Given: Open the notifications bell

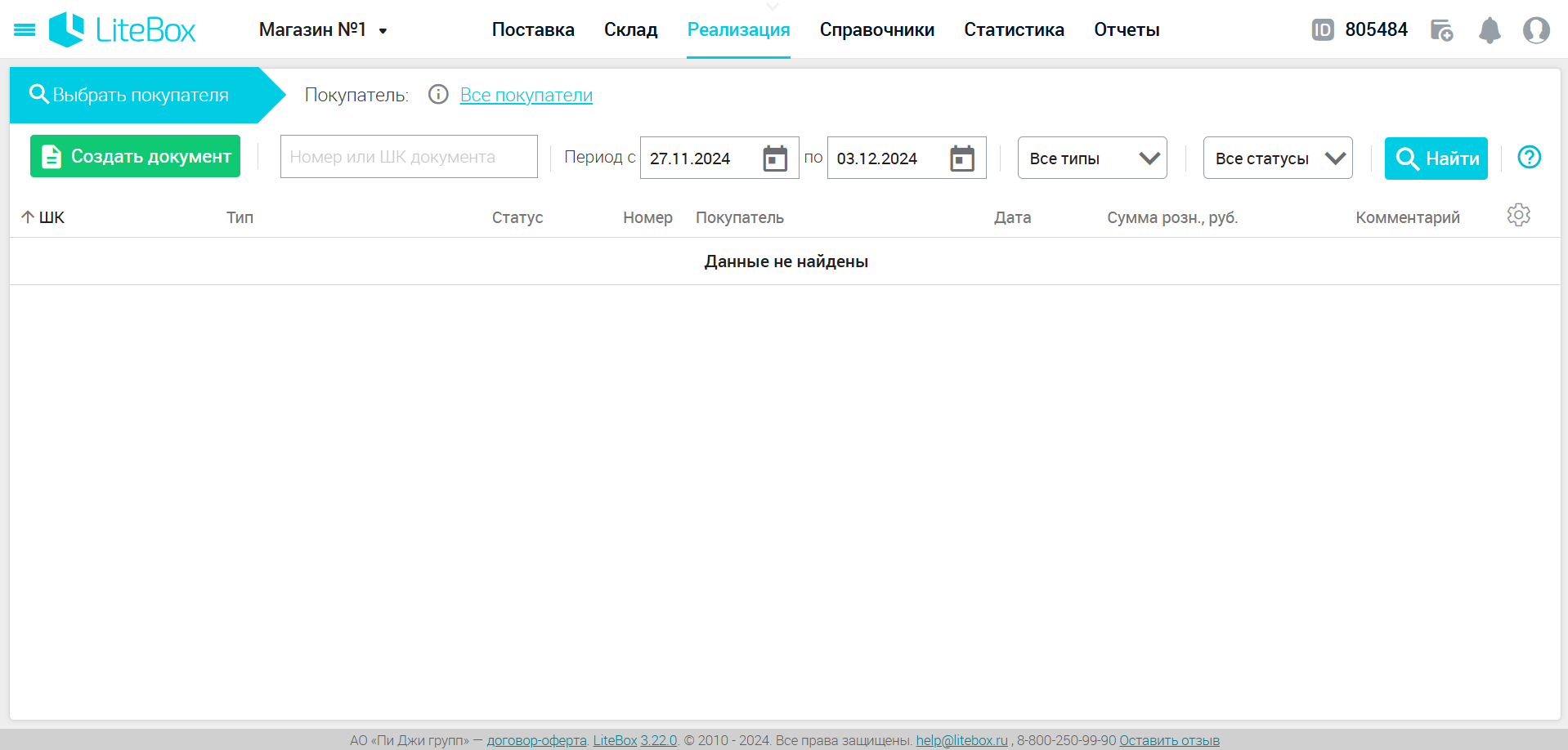Looking at the screenshot, I should click(1490, 30).
